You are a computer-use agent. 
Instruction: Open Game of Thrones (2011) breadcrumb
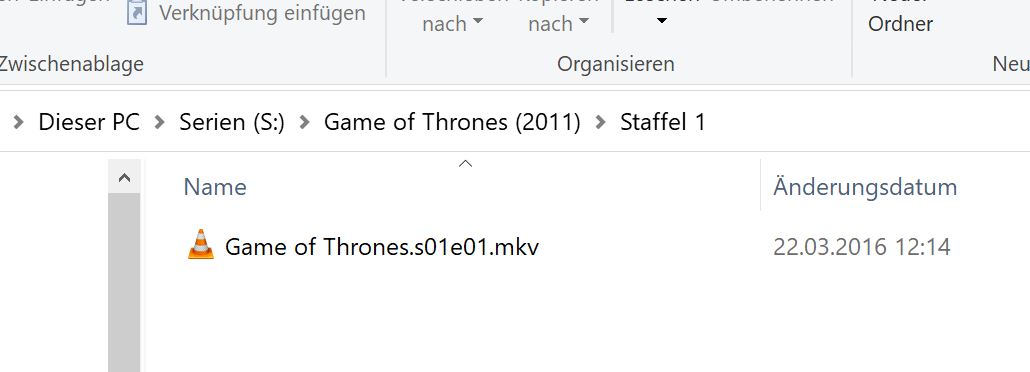[x=452, y=122]
